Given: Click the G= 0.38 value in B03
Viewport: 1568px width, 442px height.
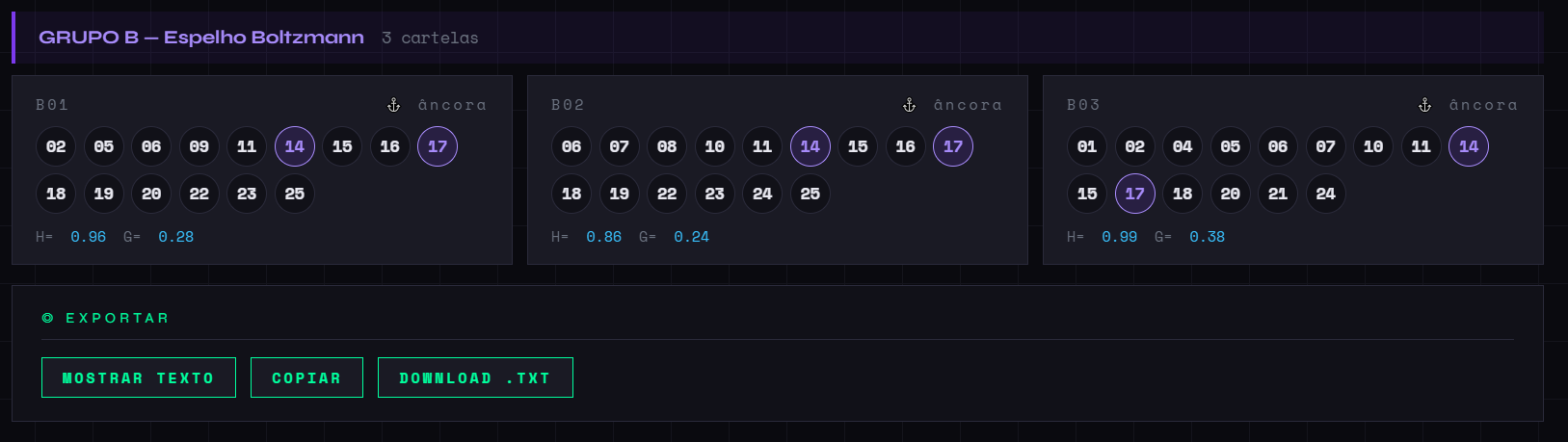Looking at the screenshot, I should (x=1207, y=237).
